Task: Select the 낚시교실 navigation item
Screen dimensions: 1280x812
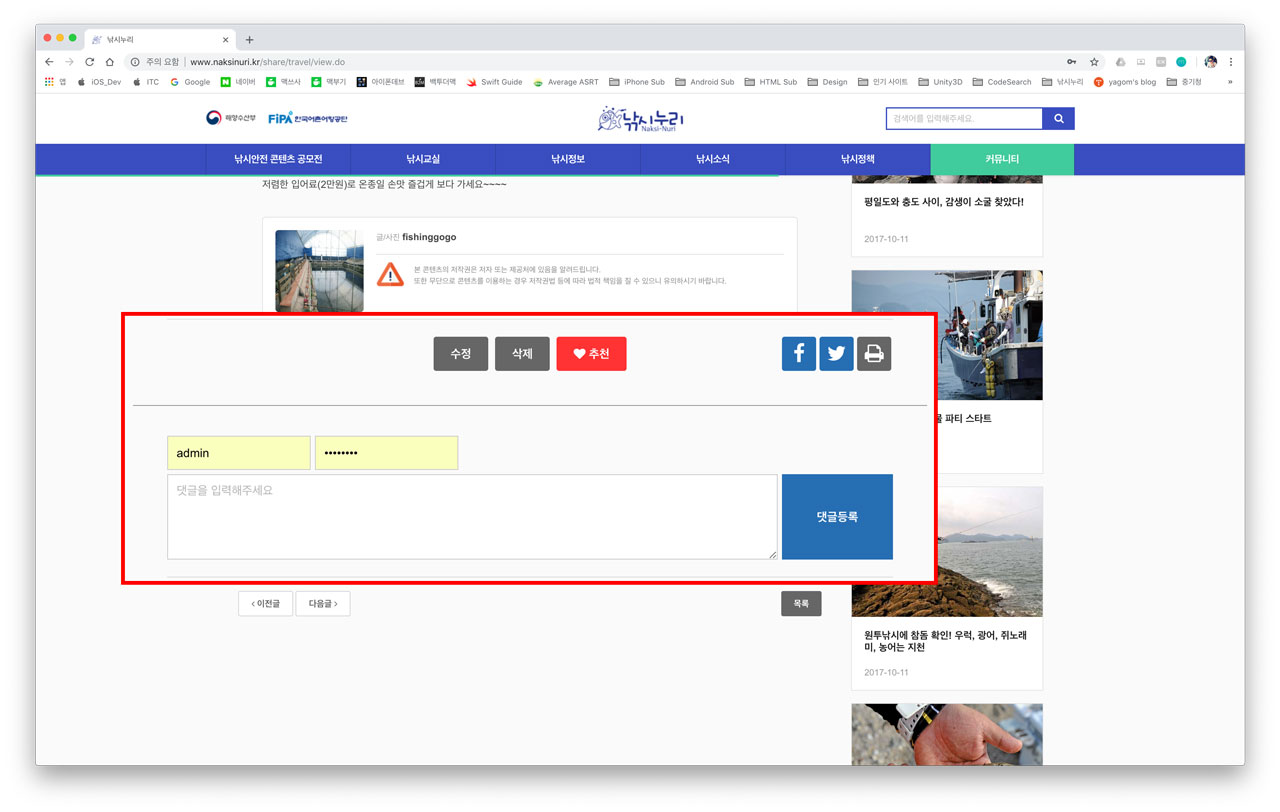Action: 423,159
